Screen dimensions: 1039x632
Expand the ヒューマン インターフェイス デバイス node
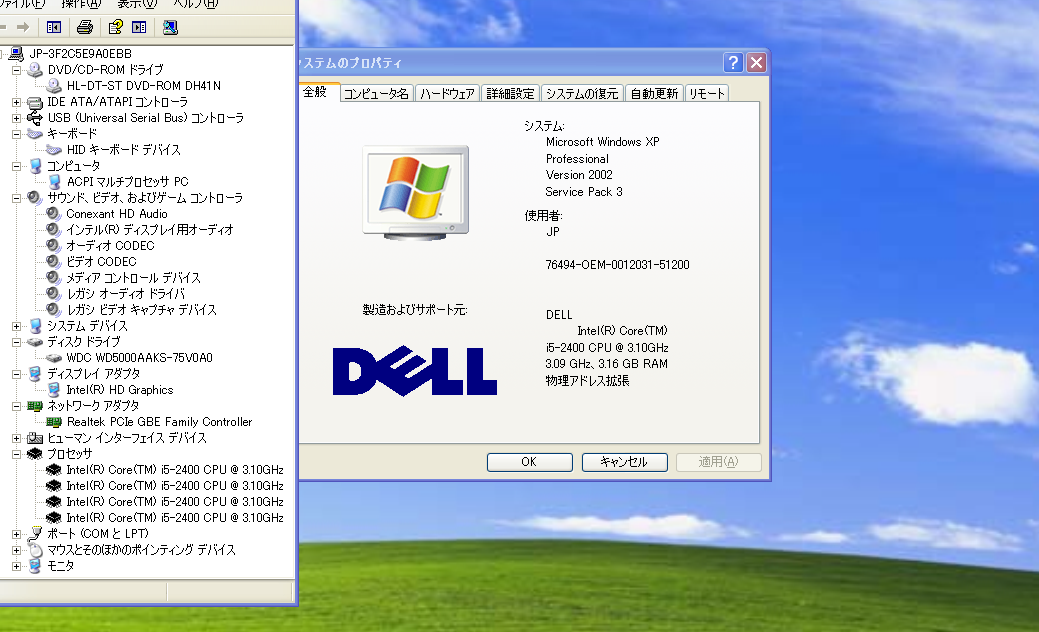tap(16, 438)
